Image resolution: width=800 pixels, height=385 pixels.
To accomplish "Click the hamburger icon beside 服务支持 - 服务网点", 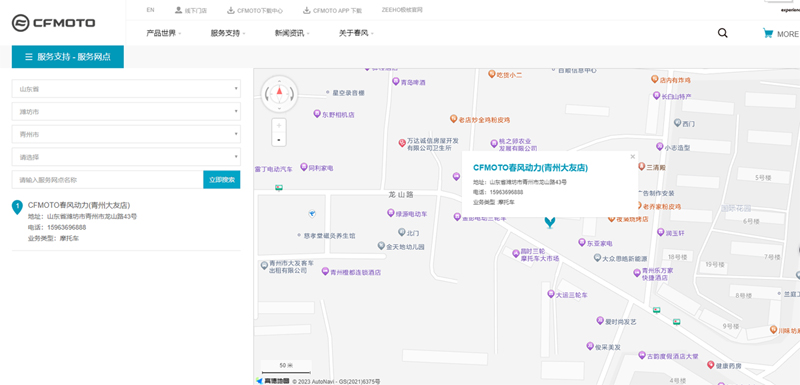I will pos(29,57).
